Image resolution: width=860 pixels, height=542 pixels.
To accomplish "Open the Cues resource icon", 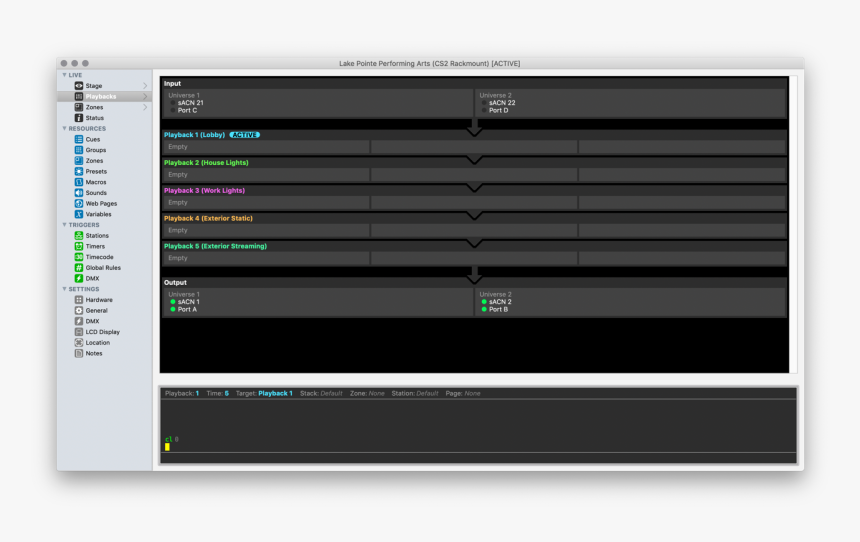I will tap(79, 139).
